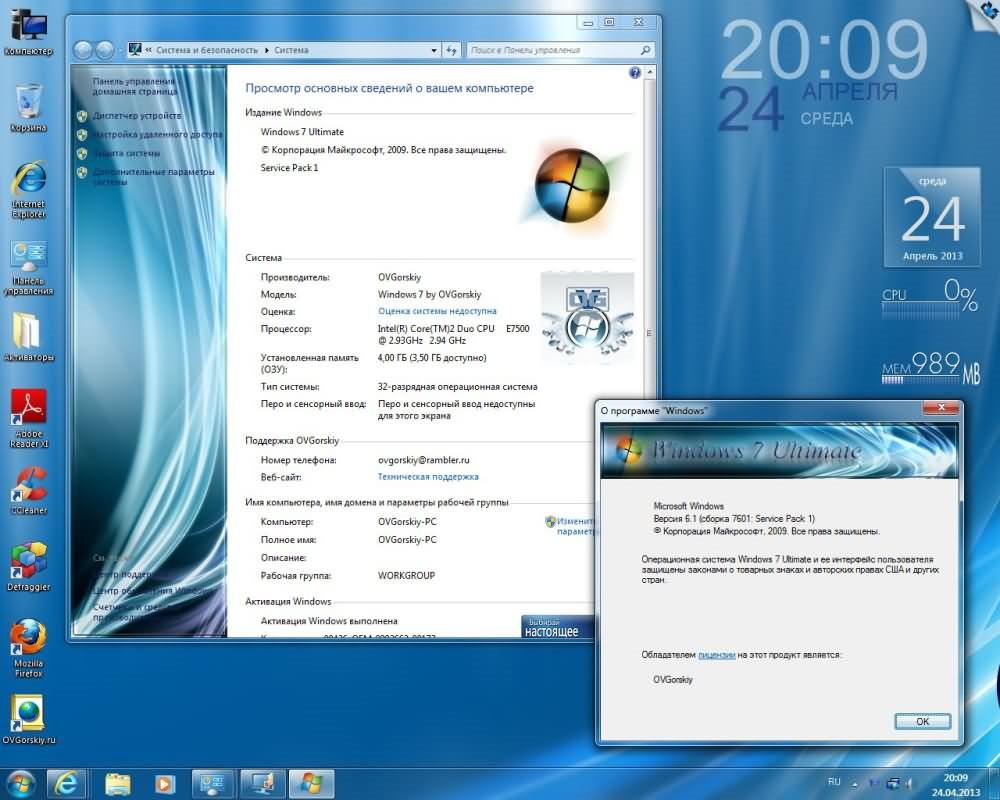This screenshot has height=800, width=1000.
Task: Click the RU language indicator in the tray
Action: pos(834,780)
